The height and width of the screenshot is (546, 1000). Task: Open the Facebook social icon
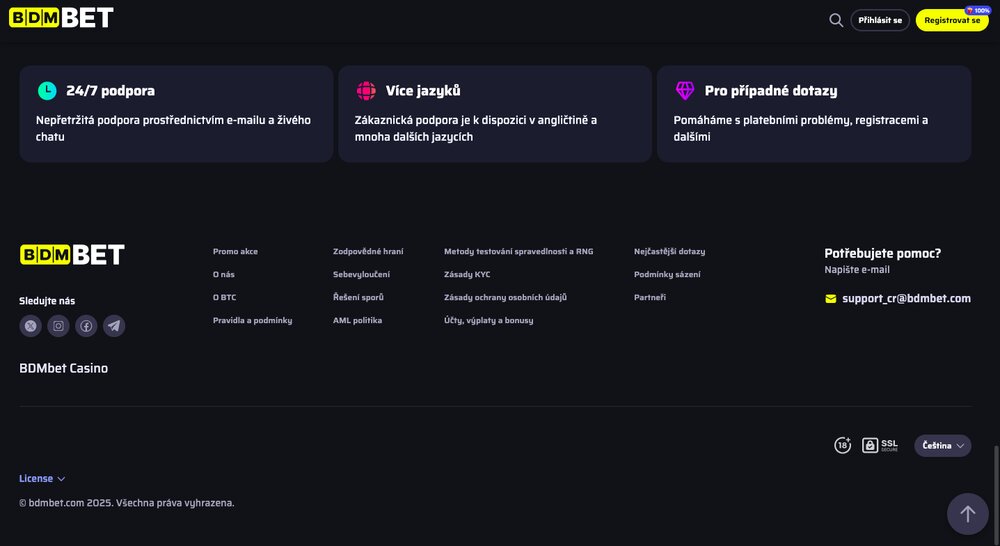click(87, 326)
